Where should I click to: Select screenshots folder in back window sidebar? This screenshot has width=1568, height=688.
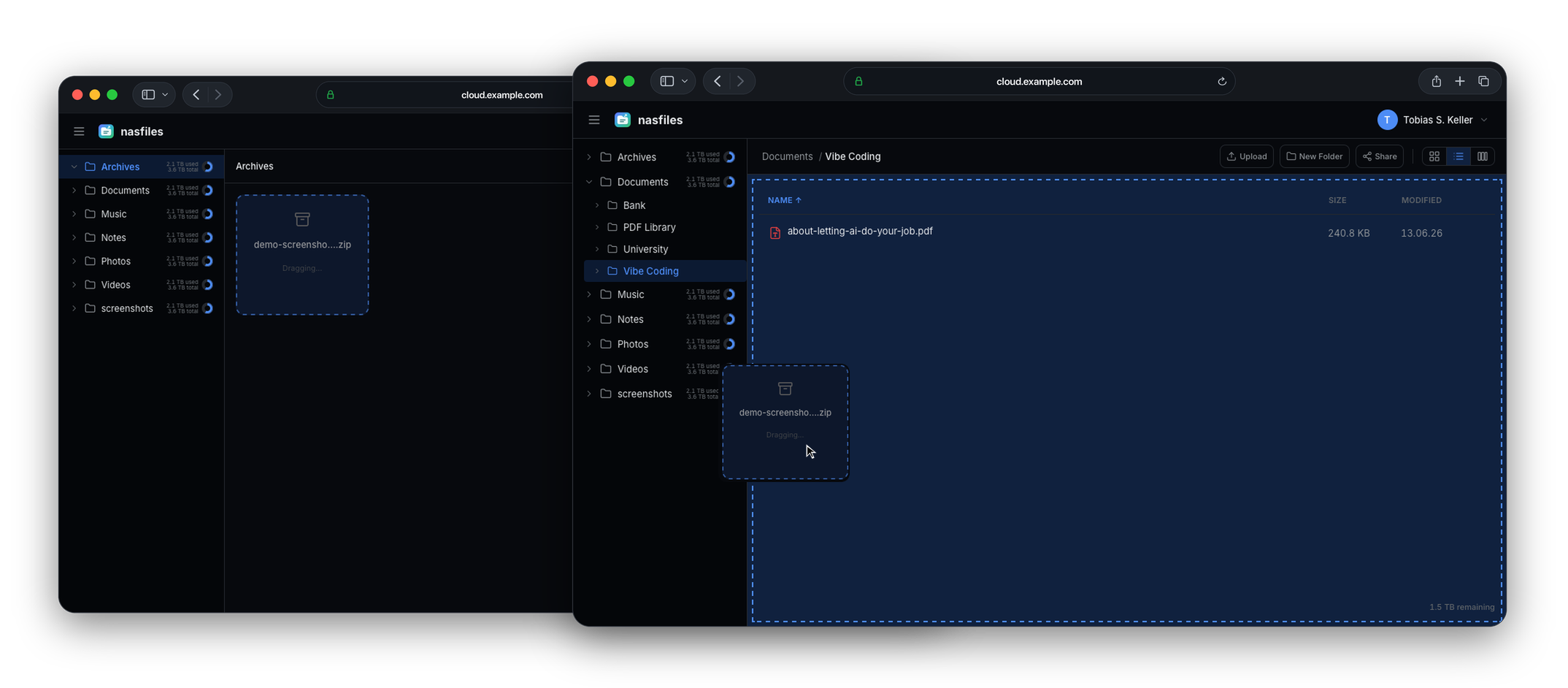141,308
